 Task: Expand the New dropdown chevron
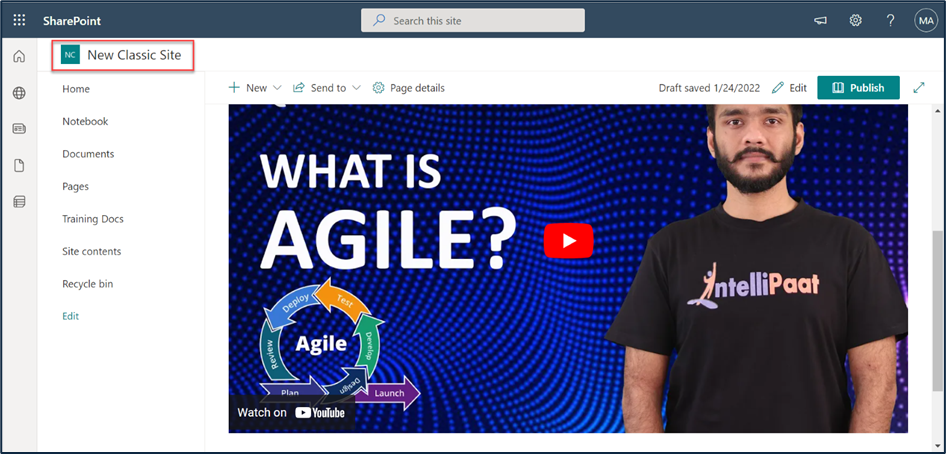tap(277, 88)
